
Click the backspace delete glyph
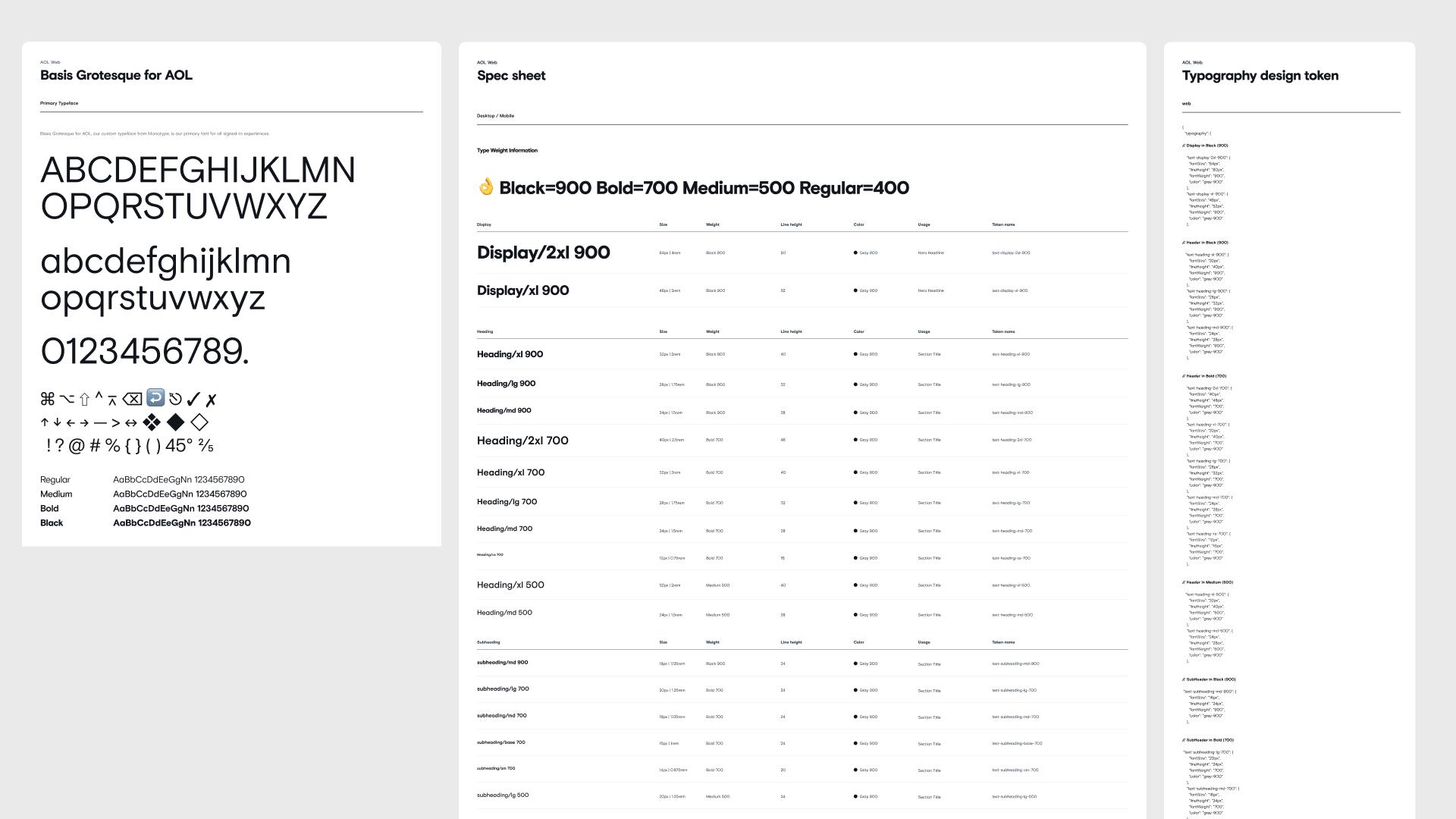point(132,399)
